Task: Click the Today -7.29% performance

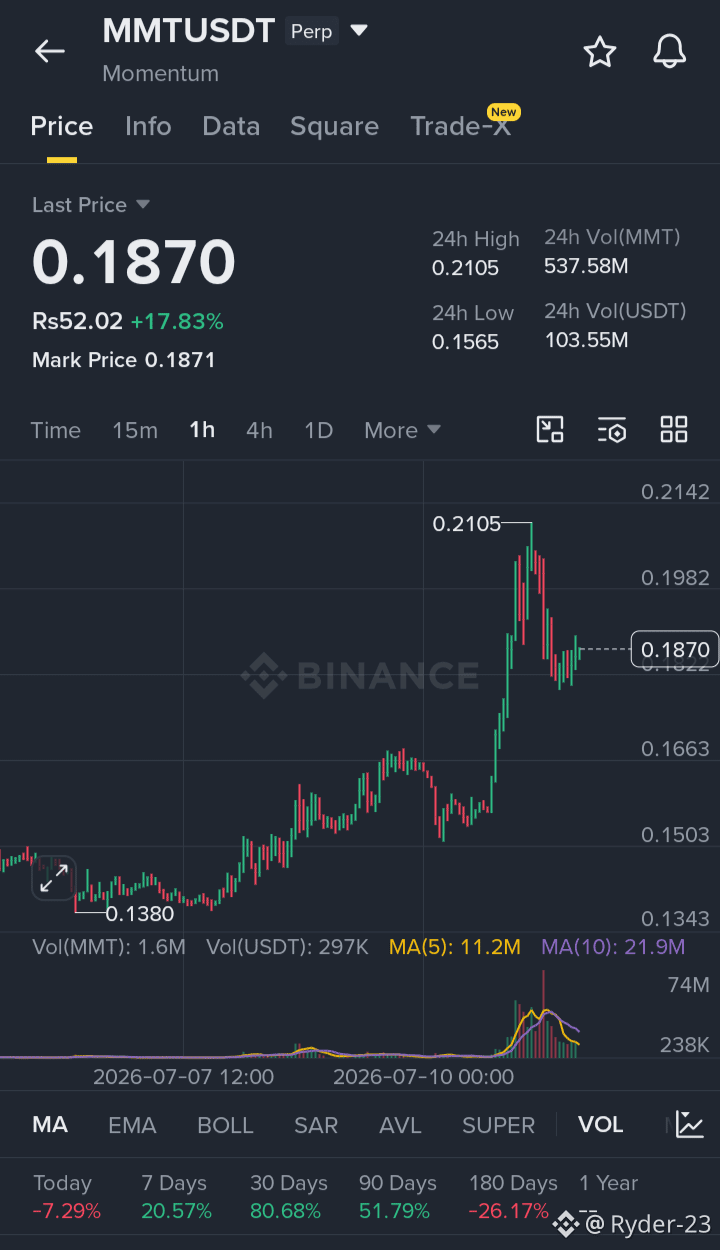Action: pos(67,1197)
